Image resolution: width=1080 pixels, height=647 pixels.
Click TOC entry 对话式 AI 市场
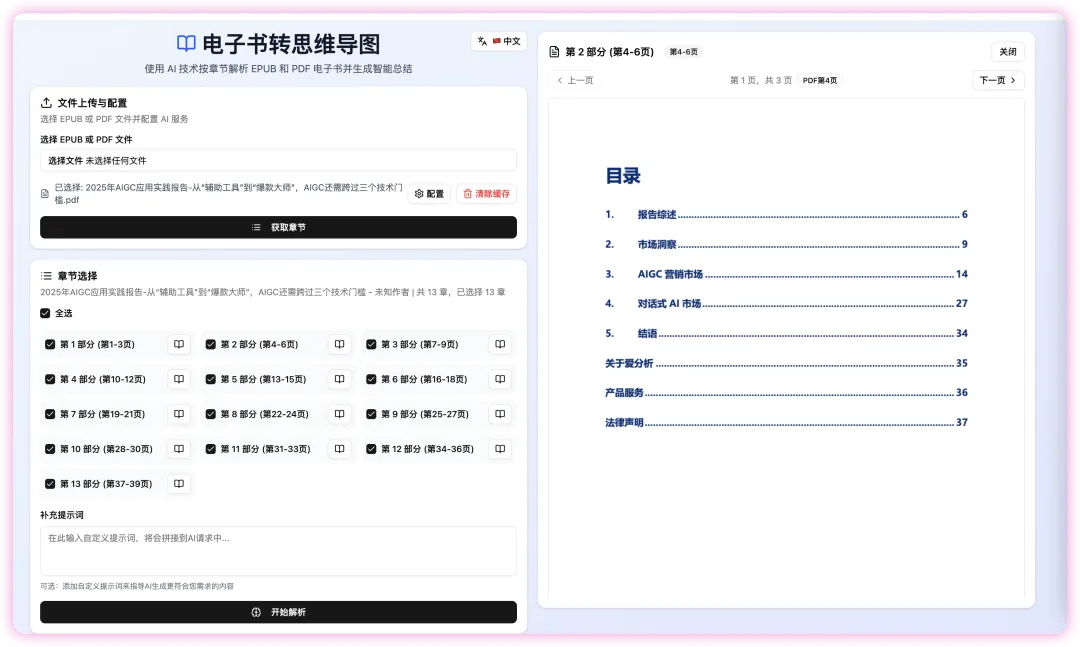(x=786, y=303)
